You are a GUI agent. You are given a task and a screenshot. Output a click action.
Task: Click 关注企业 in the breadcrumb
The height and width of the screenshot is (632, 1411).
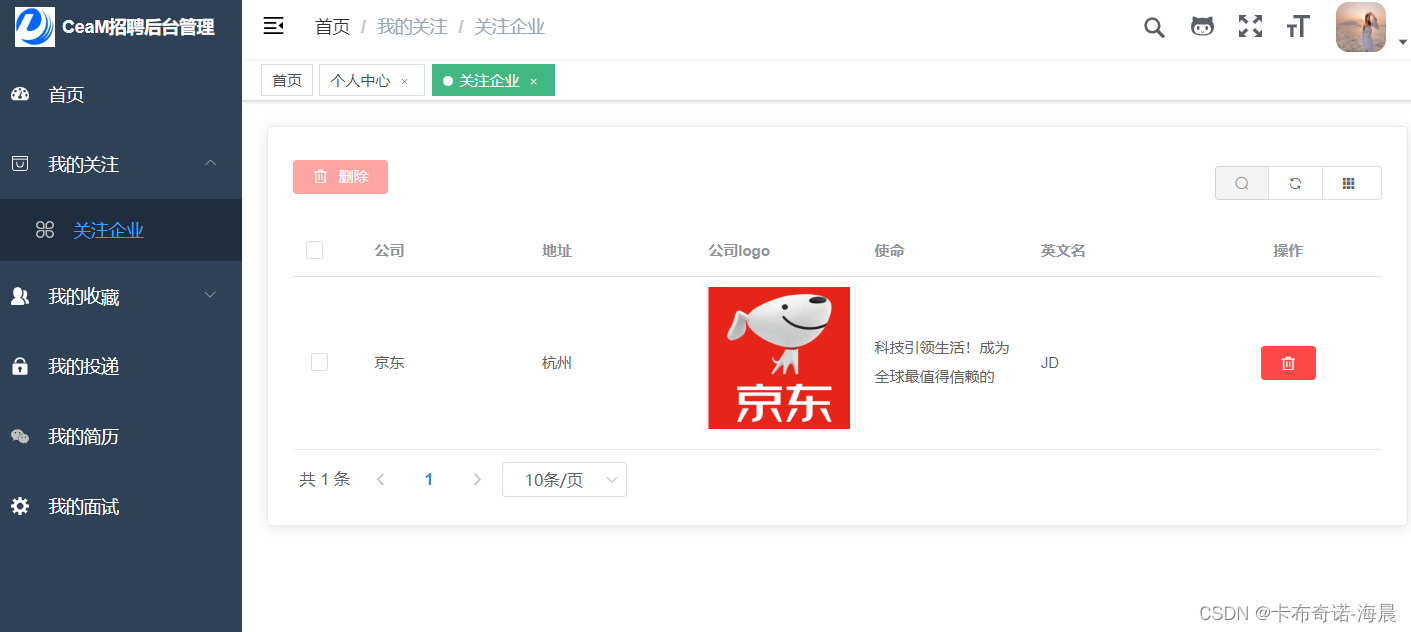509,27
